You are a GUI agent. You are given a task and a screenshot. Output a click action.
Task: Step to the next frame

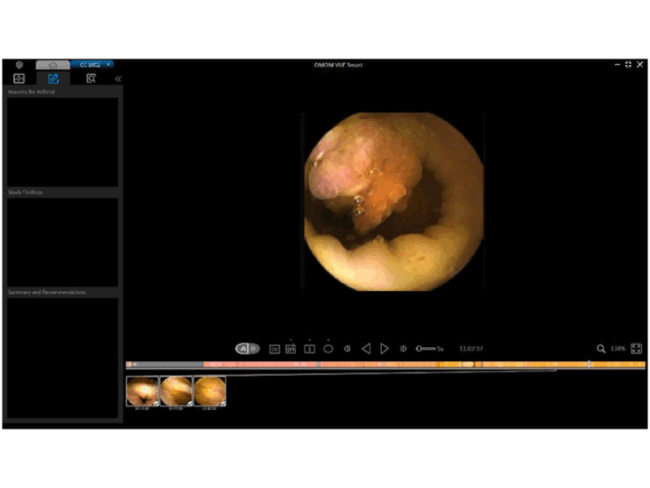click(403, 349)
